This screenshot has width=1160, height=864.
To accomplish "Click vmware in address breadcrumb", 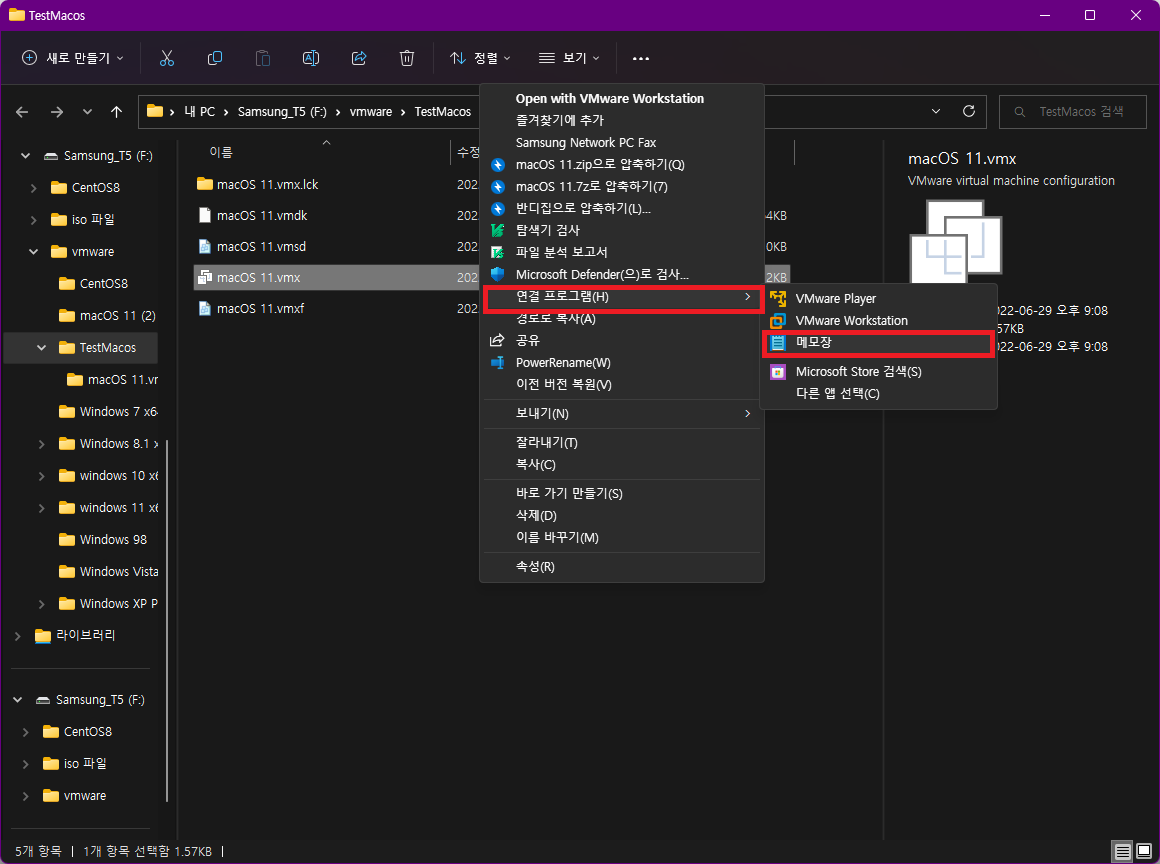I will tap(371, 112).
